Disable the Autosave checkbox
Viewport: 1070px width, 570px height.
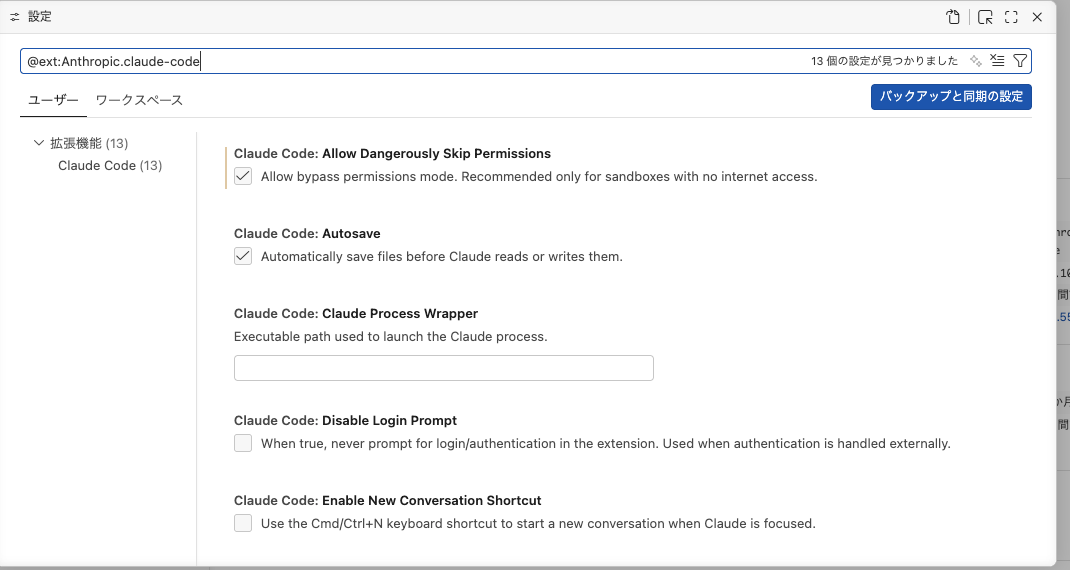click(243, 257)
